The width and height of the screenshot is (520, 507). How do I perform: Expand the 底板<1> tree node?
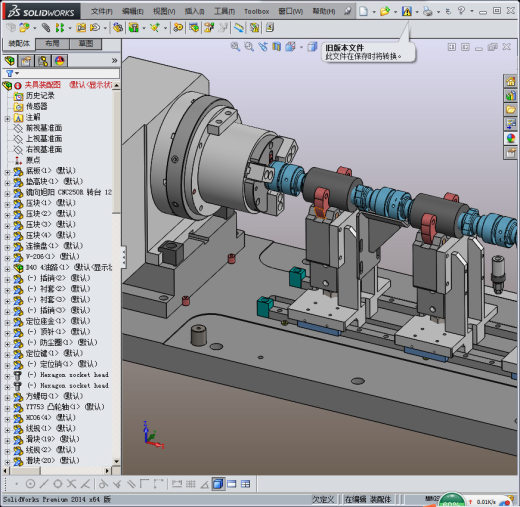pyautogui.click(x=7, y=172)
